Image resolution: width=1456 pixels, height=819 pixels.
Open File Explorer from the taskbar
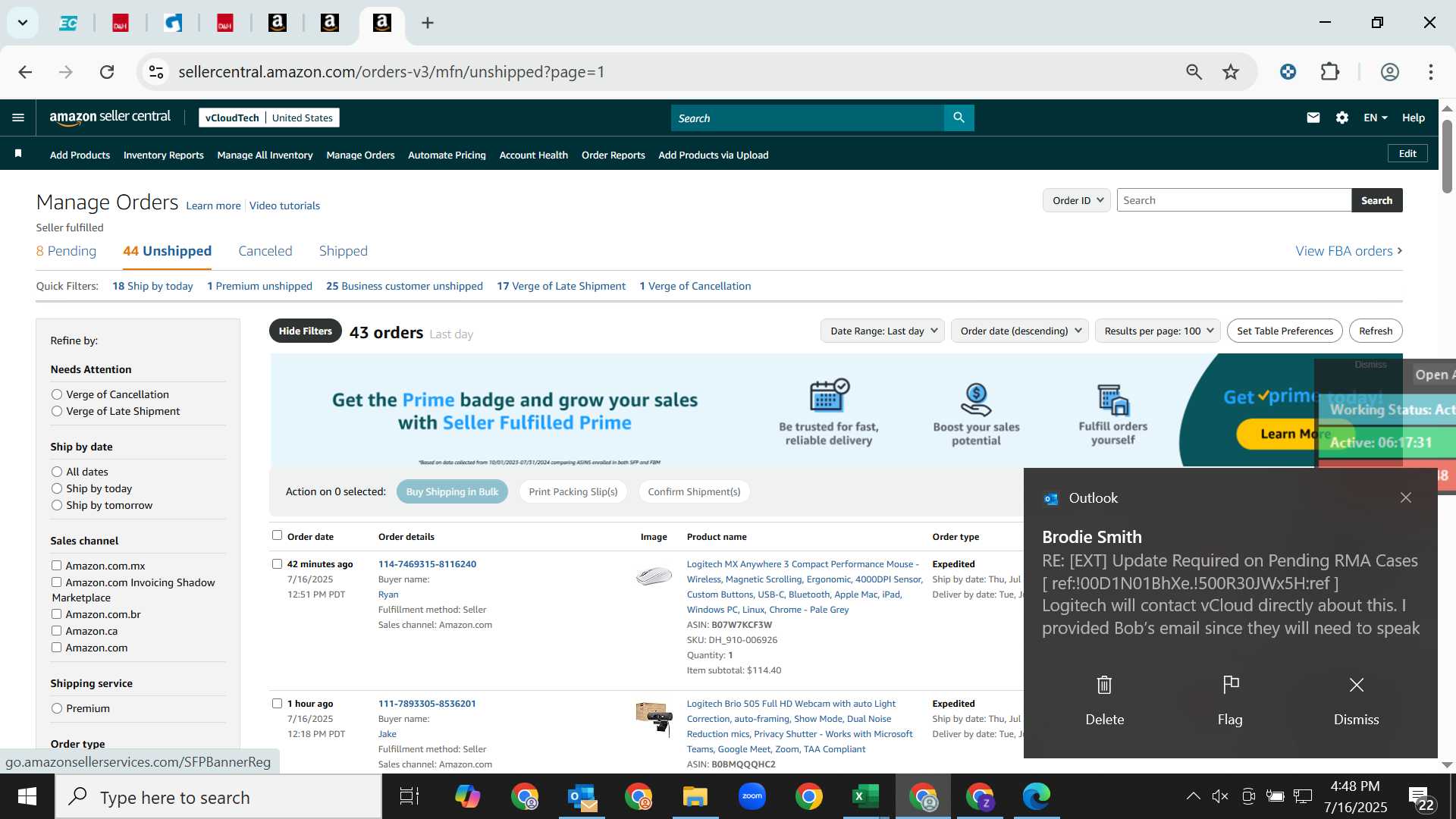coord(695,797)
